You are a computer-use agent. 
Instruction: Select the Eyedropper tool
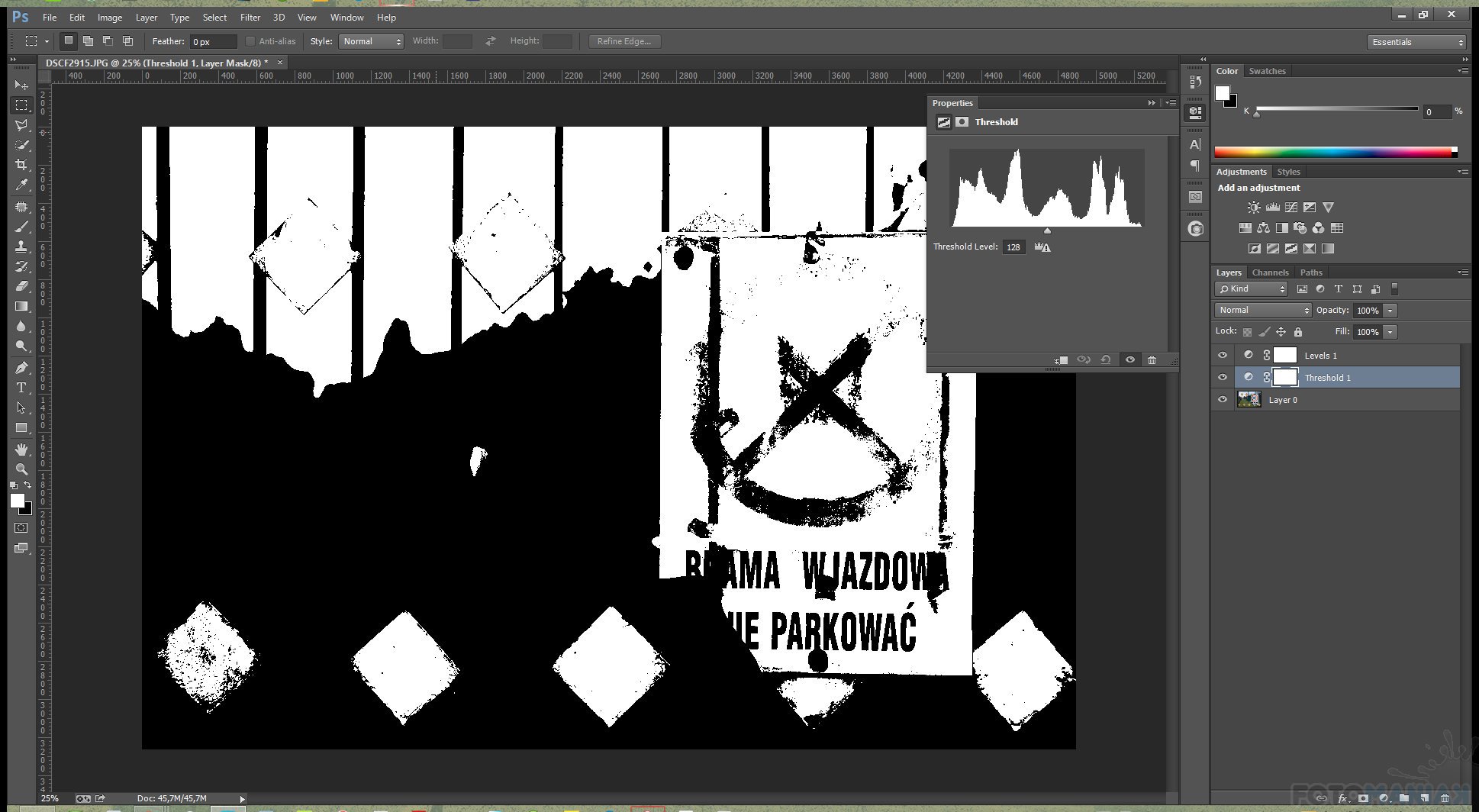pos(21,185)
